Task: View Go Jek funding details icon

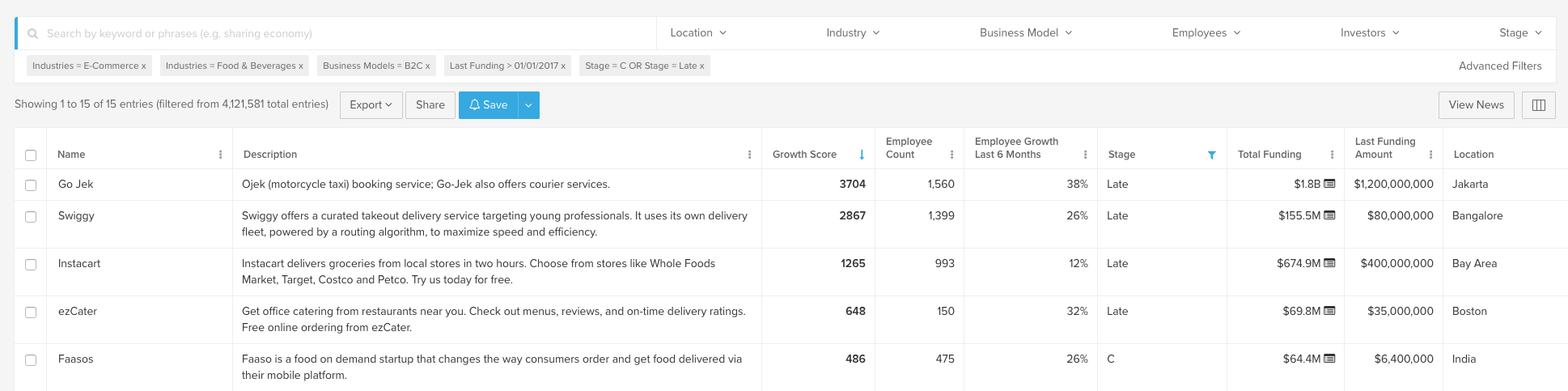Action: (1329, 184)
